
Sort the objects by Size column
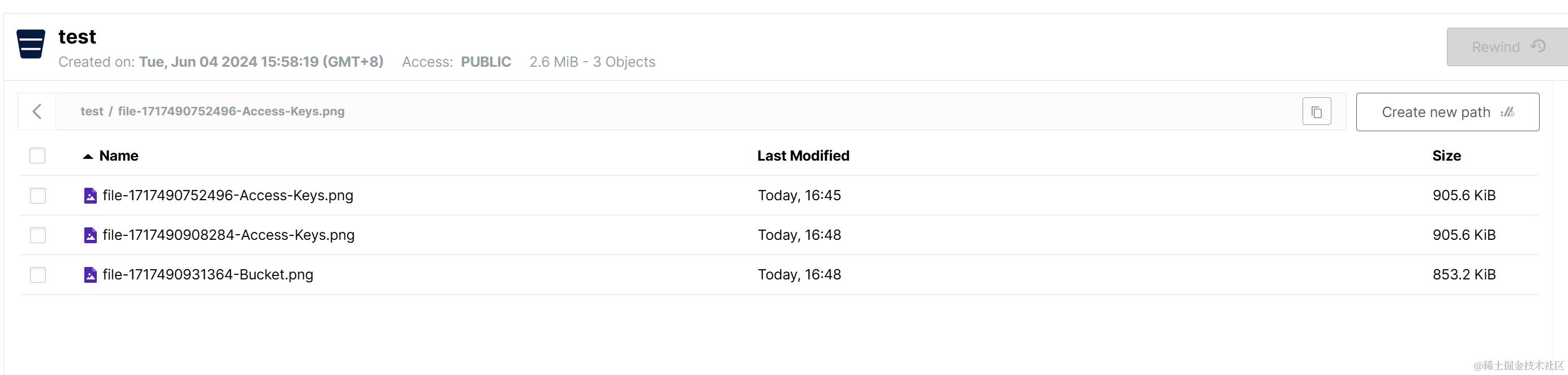1446,156
